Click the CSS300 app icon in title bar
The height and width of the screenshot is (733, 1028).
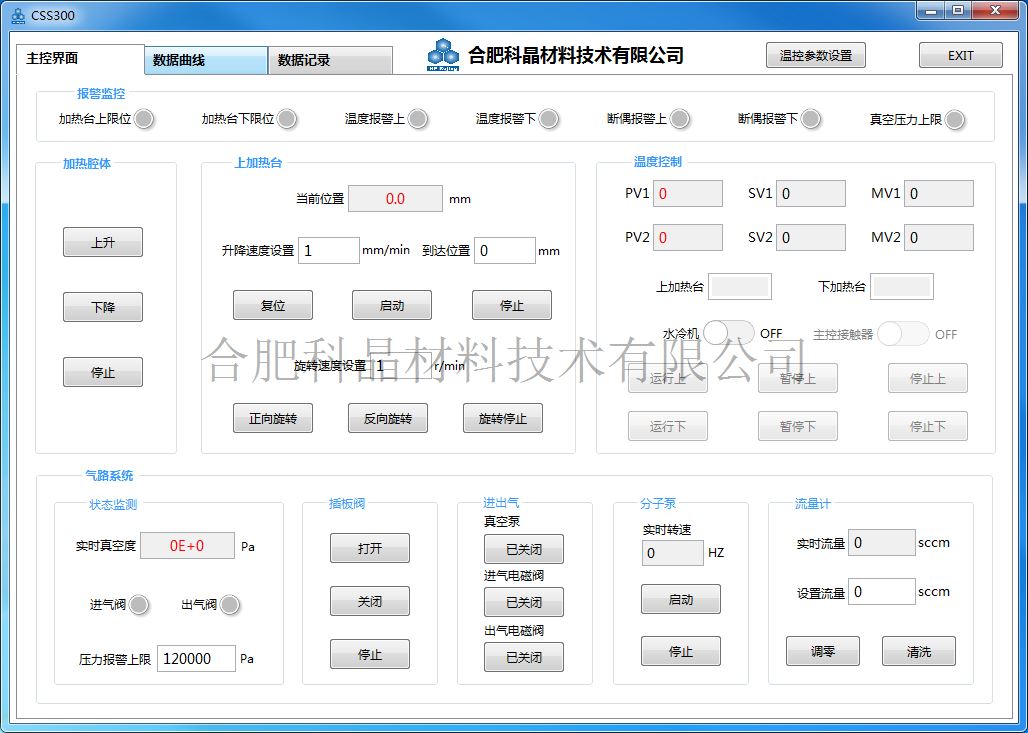(18, 14)
